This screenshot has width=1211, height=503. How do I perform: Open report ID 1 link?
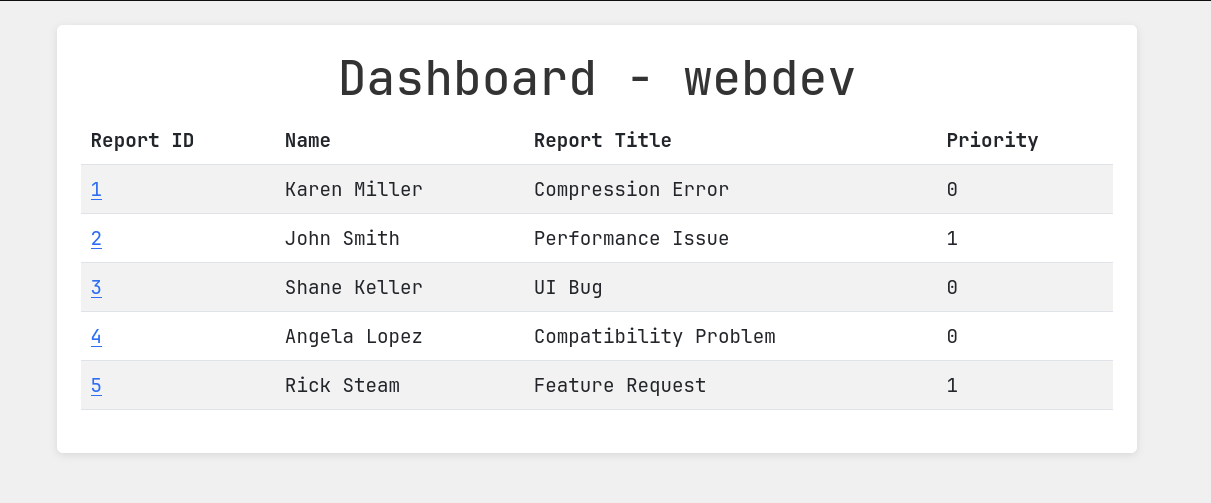coord(96,190)
